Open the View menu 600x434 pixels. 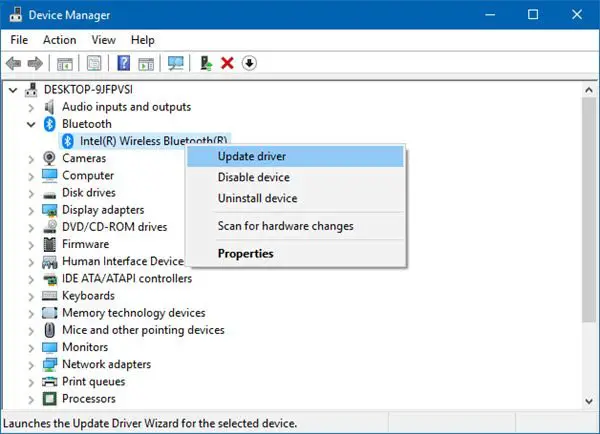[x=103, y=40]
